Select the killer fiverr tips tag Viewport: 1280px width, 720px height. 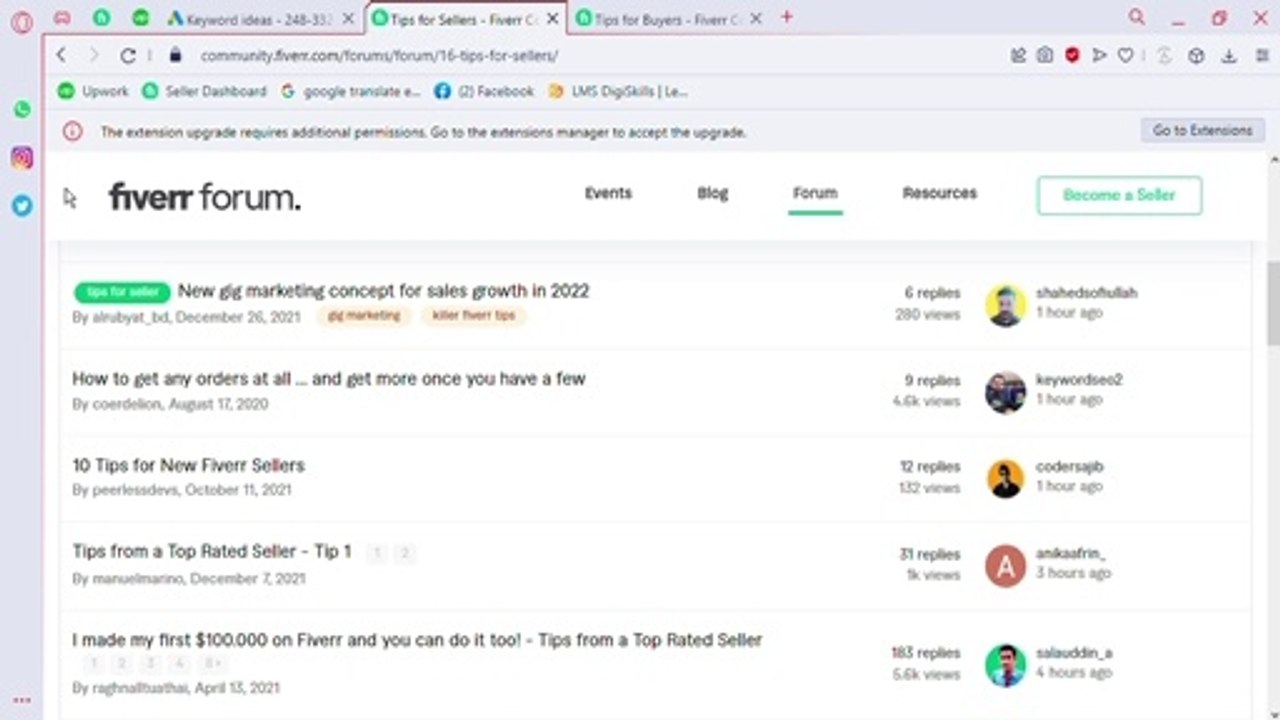[474, 316]
